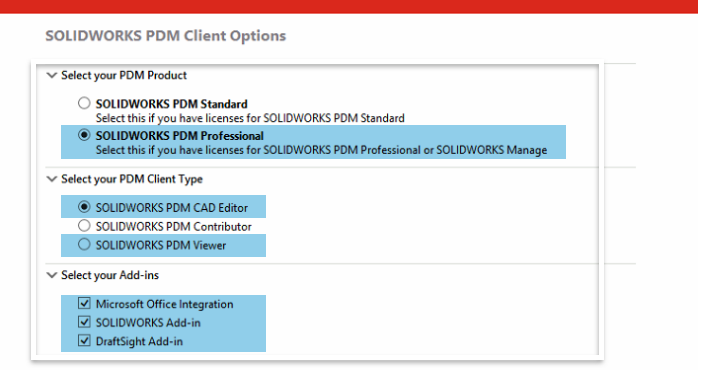Select the SOLIDWORKS PDM Standard radio button
The image size is (723, 370).
tap(84, 103)
